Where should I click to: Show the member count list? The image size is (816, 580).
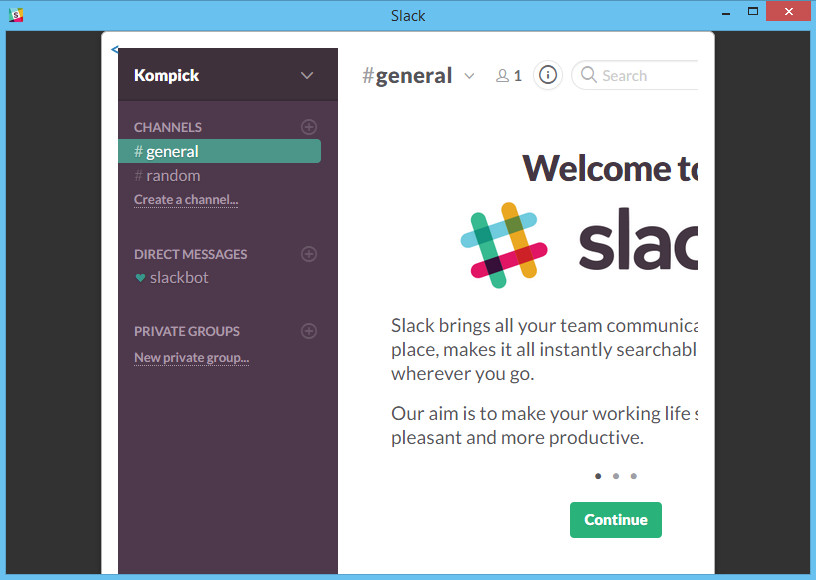[x=508, y=76]
